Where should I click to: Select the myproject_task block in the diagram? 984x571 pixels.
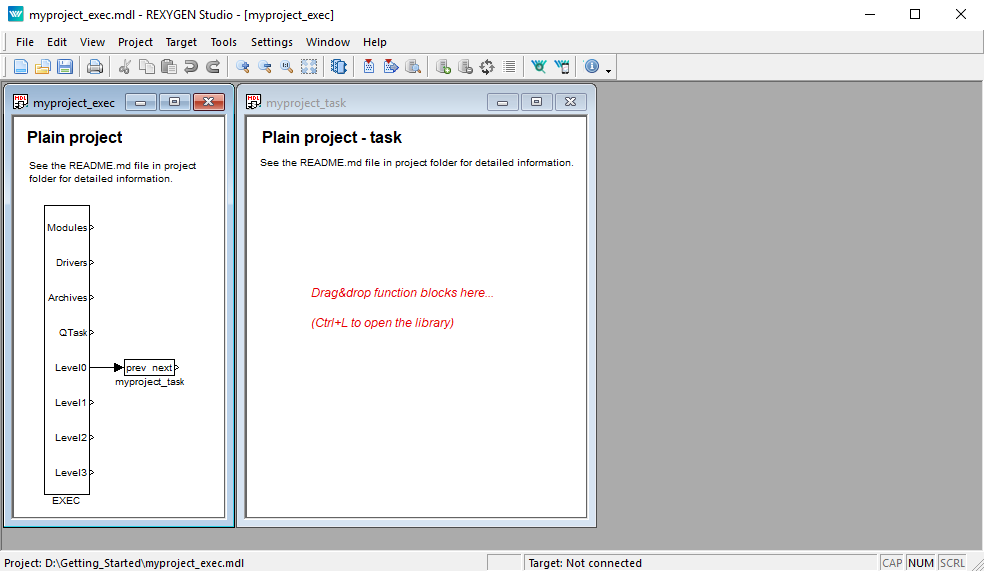click(x=149, y=368)
